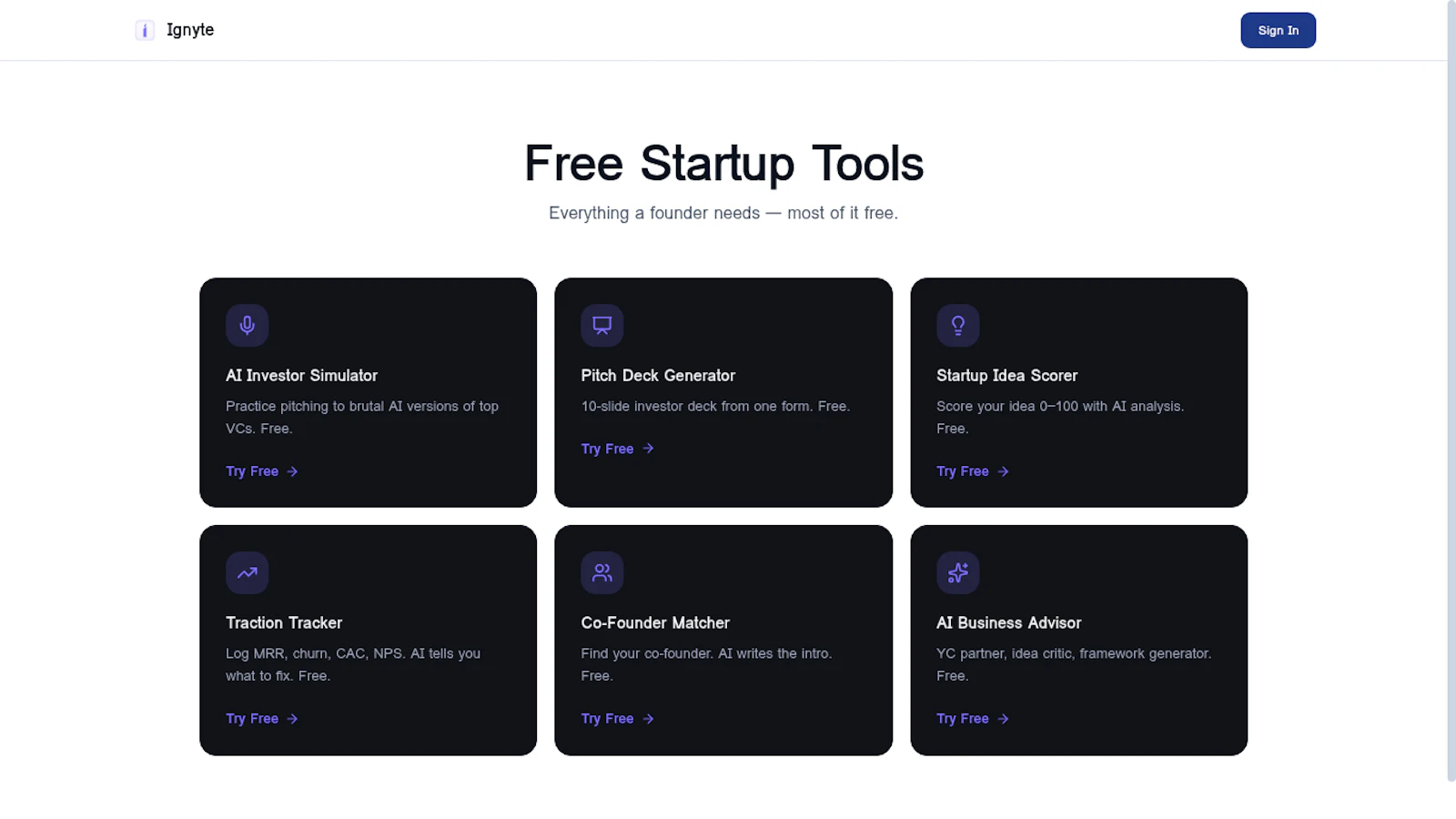Click the Ignyte logo icon in header
Image resolution: width=1456 pixels, height=819 pixels.
(145, 30)
